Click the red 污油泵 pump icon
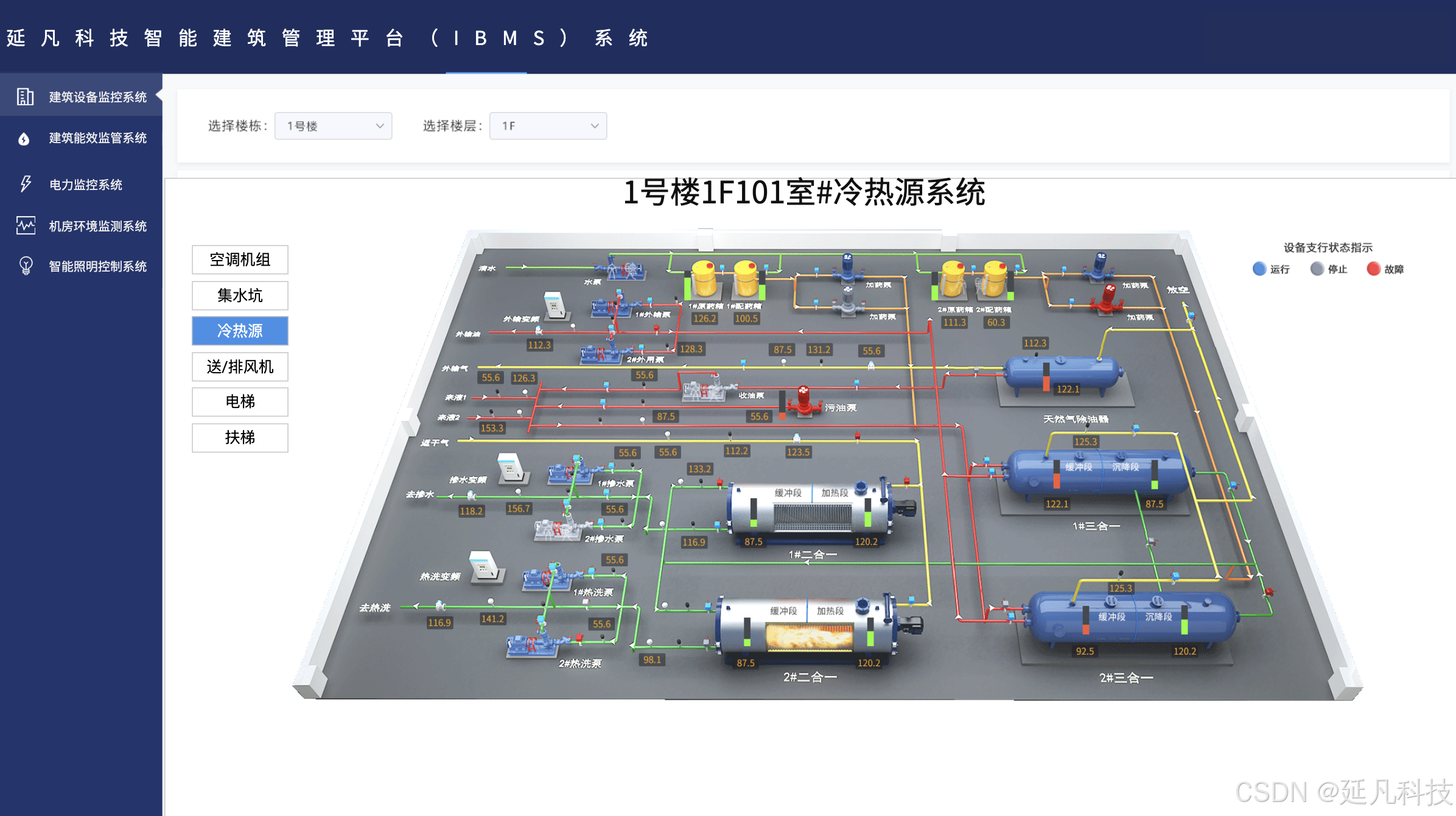The height and width of the screenshot is (816, 1456). point(804,401)
